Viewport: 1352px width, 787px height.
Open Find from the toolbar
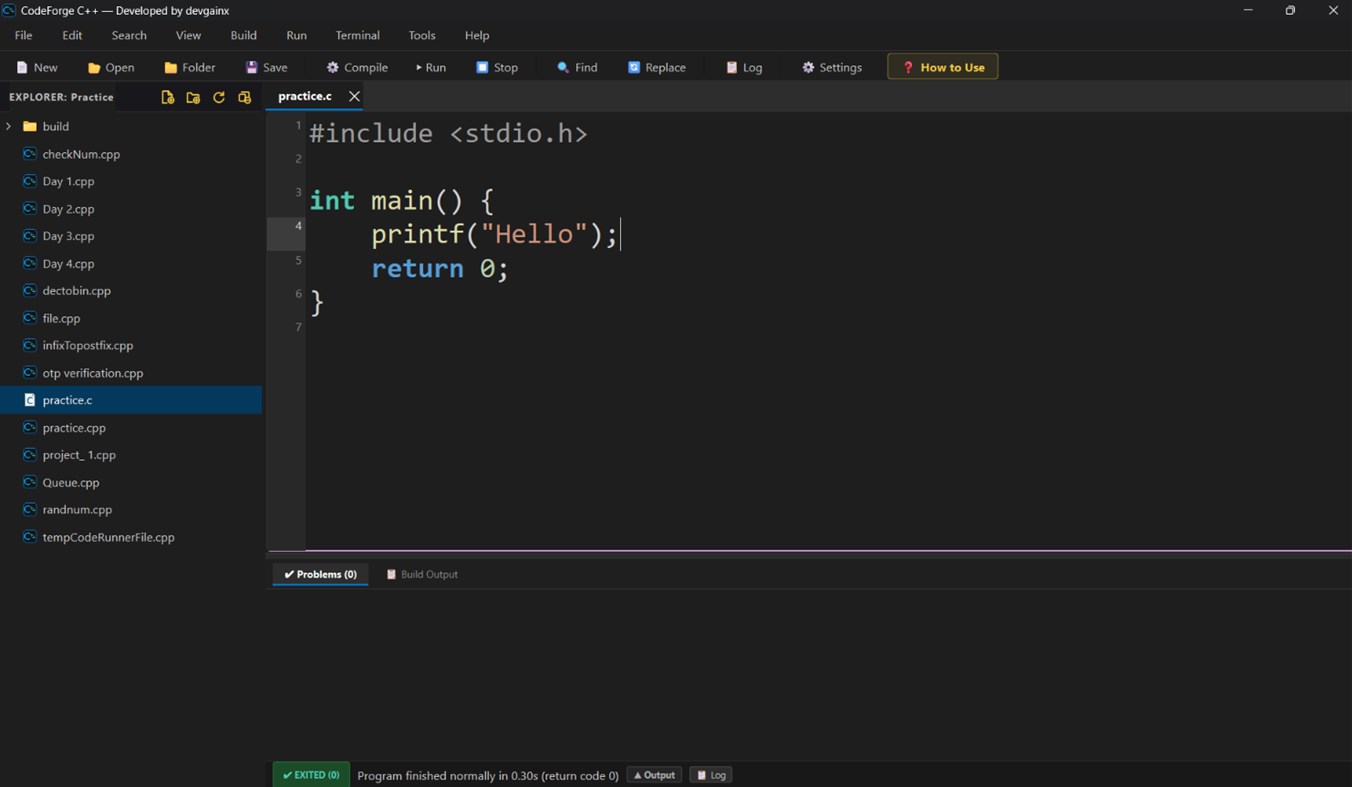tap(577, 67)
